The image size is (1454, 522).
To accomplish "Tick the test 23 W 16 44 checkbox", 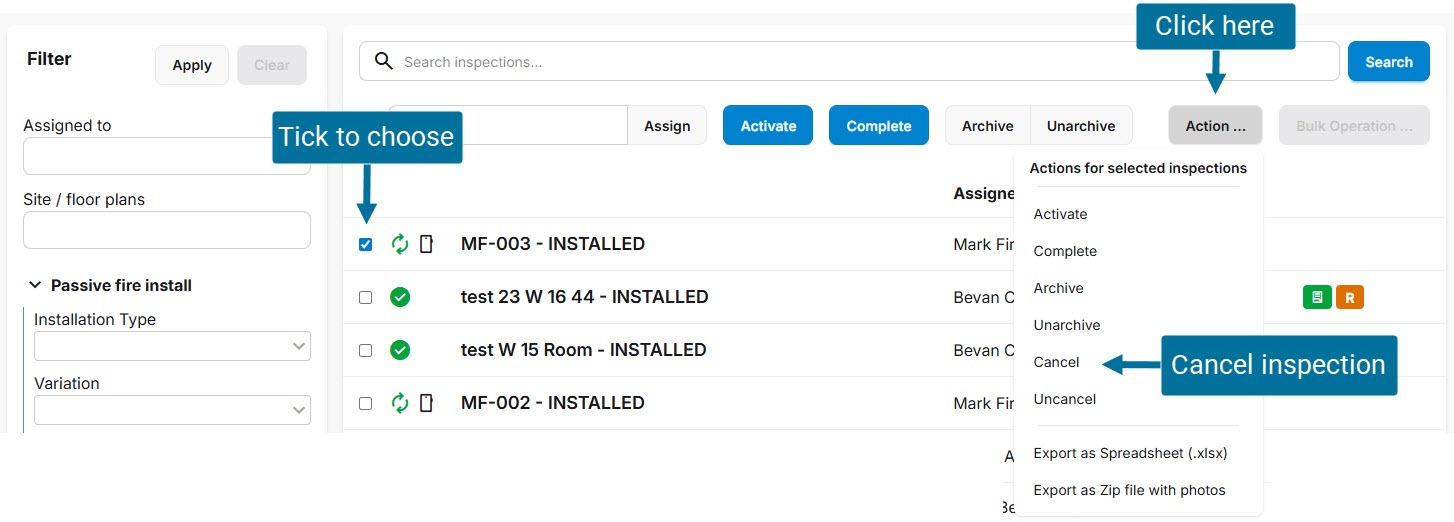I will click(365, 297).
